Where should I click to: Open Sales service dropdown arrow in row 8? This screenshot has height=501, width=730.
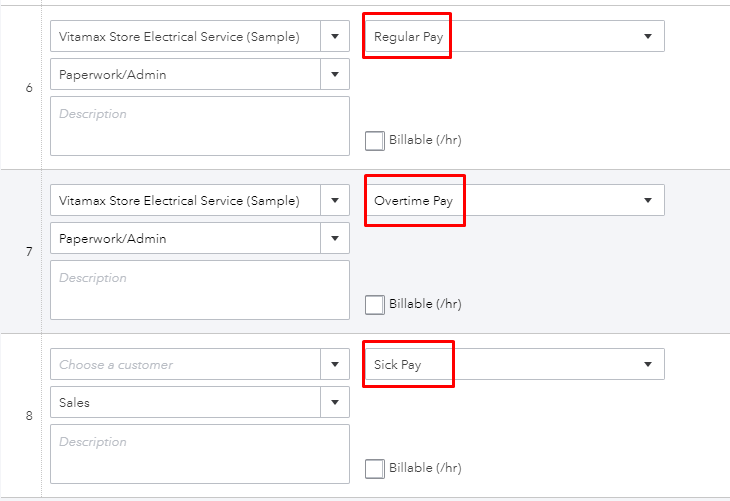(335, 402)
